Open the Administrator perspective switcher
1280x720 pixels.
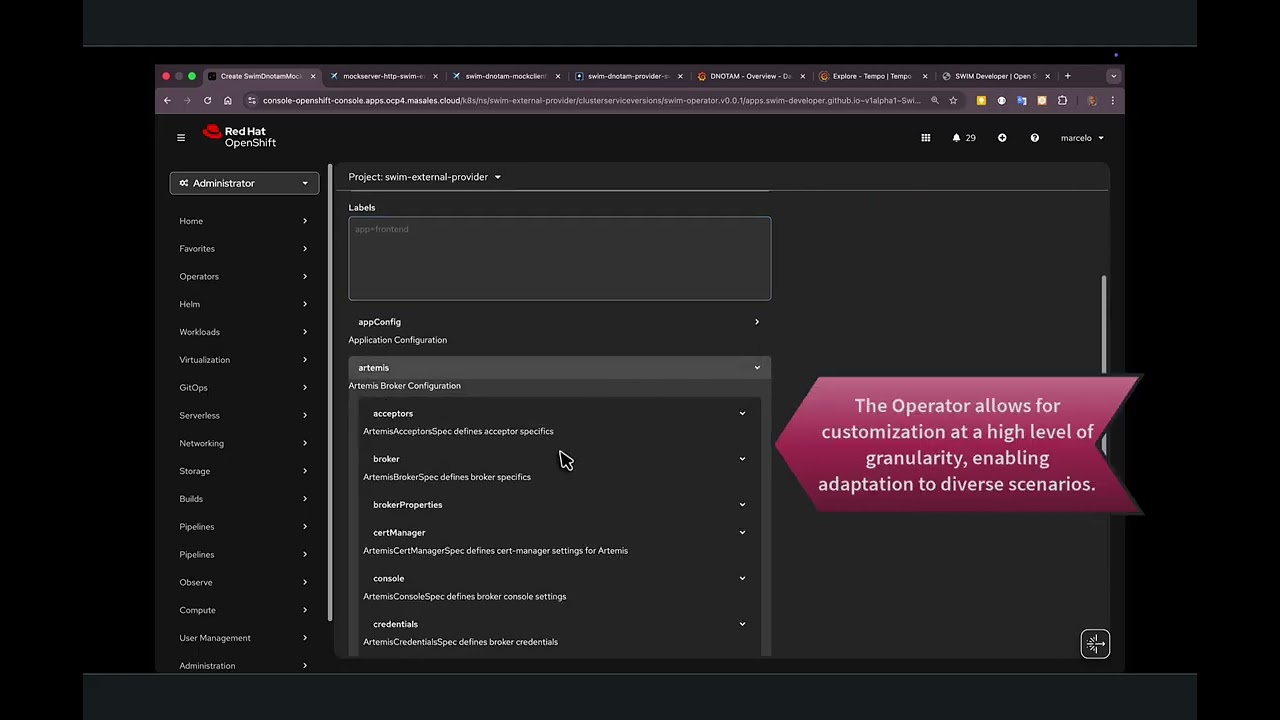pyautogui.click(x=244, y=183)
